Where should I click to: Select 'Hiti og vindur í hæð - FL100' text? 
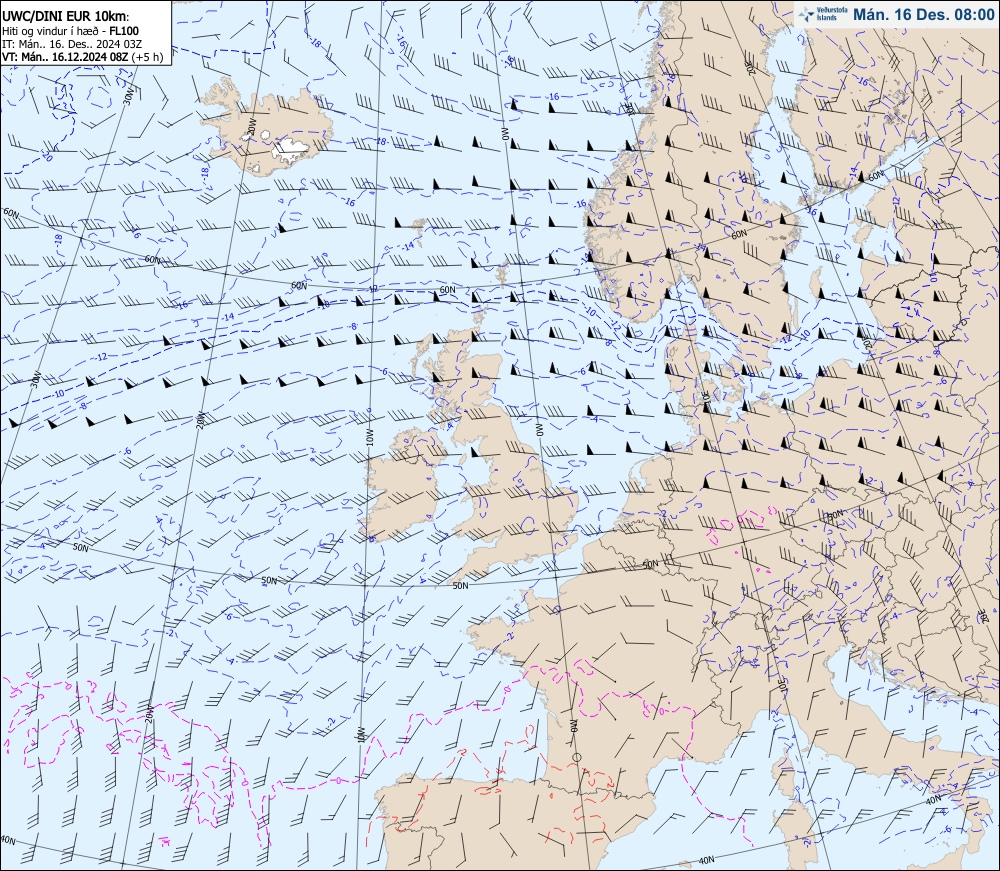[x=70, y=31]
